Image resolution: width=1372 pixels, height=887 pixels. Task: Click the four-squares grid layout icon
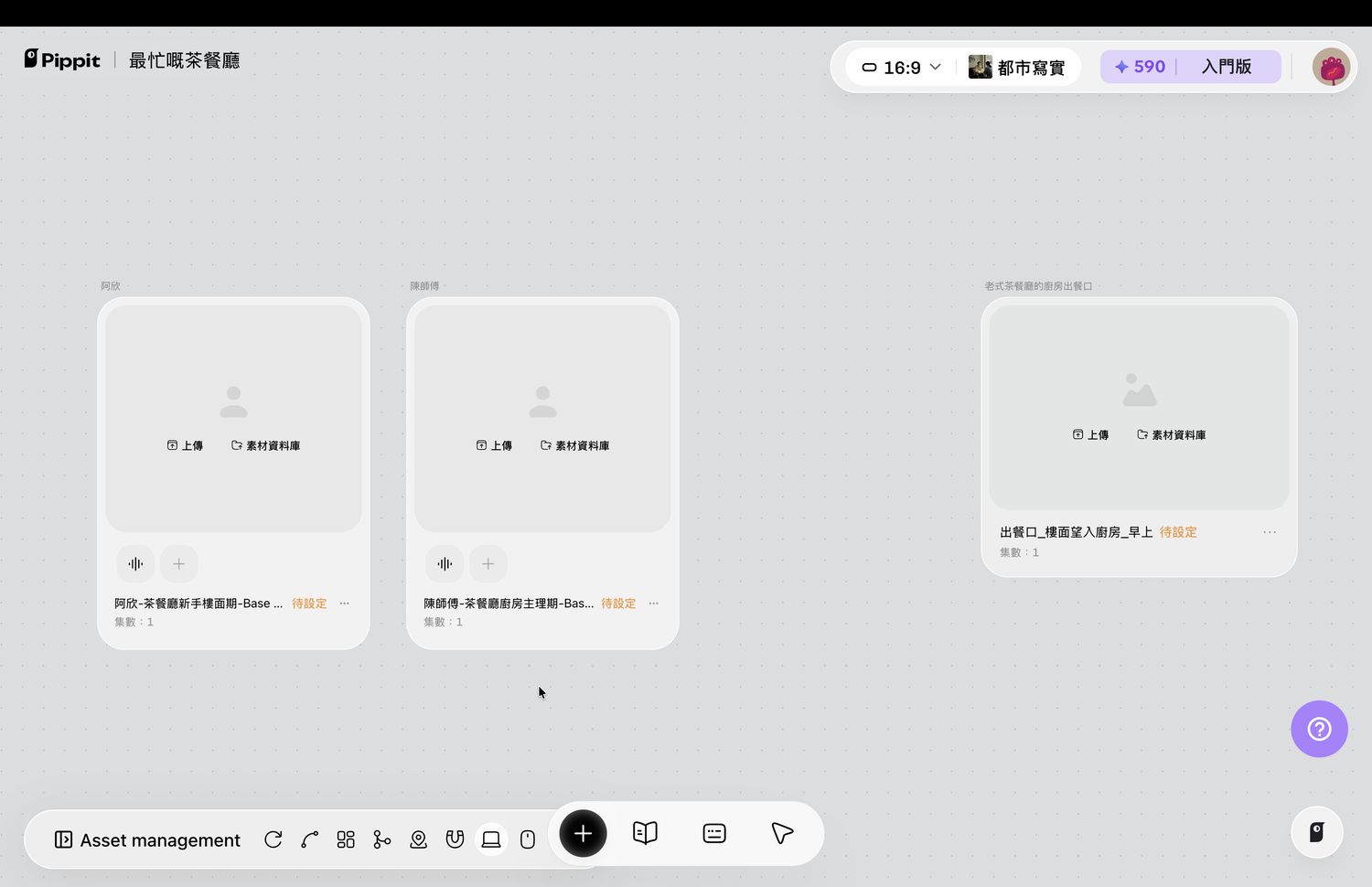[x=346, y=839]
